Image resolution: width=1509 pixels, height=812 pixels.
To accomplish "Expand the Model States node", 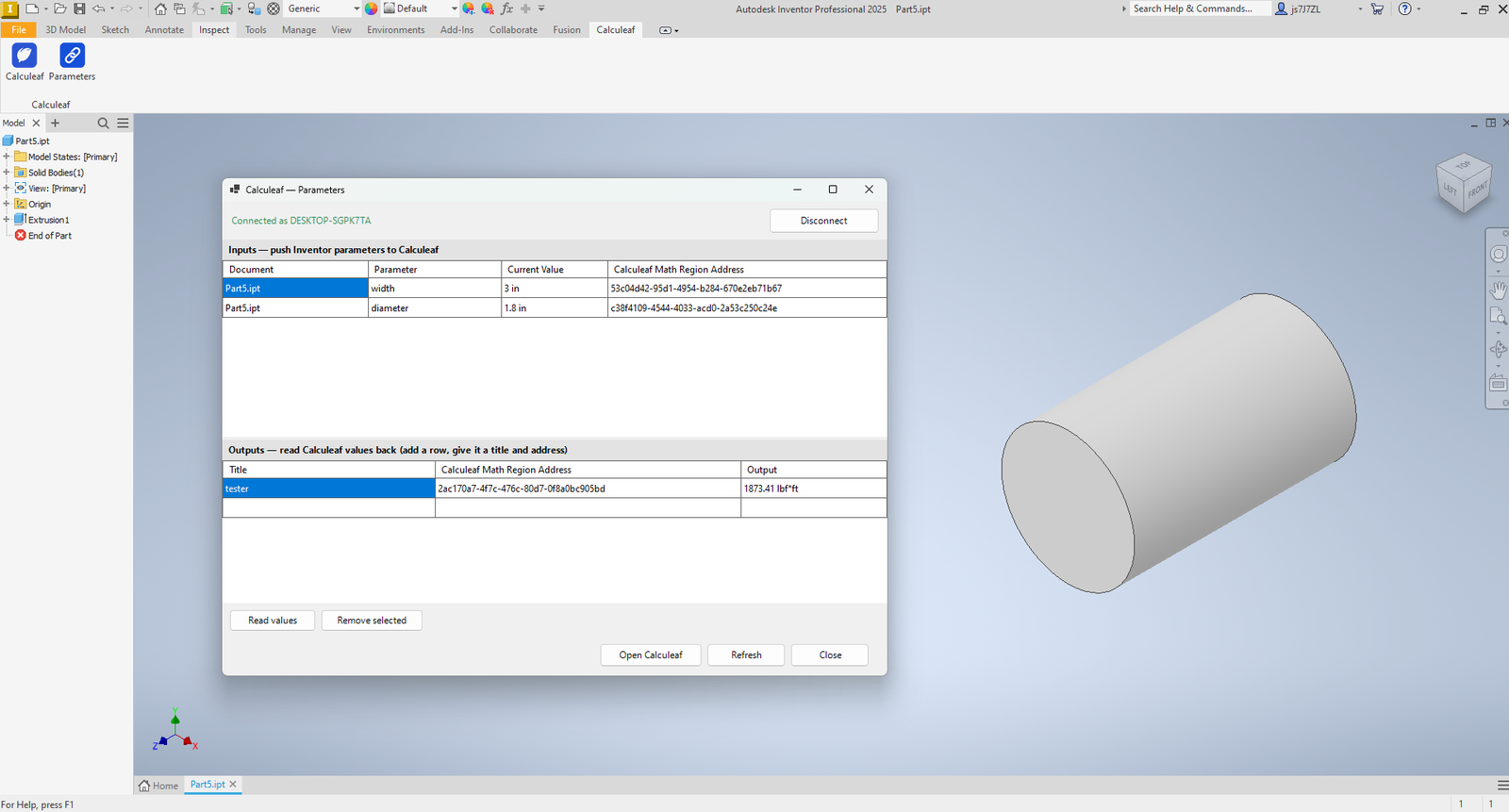I will (x=7, y=157).
